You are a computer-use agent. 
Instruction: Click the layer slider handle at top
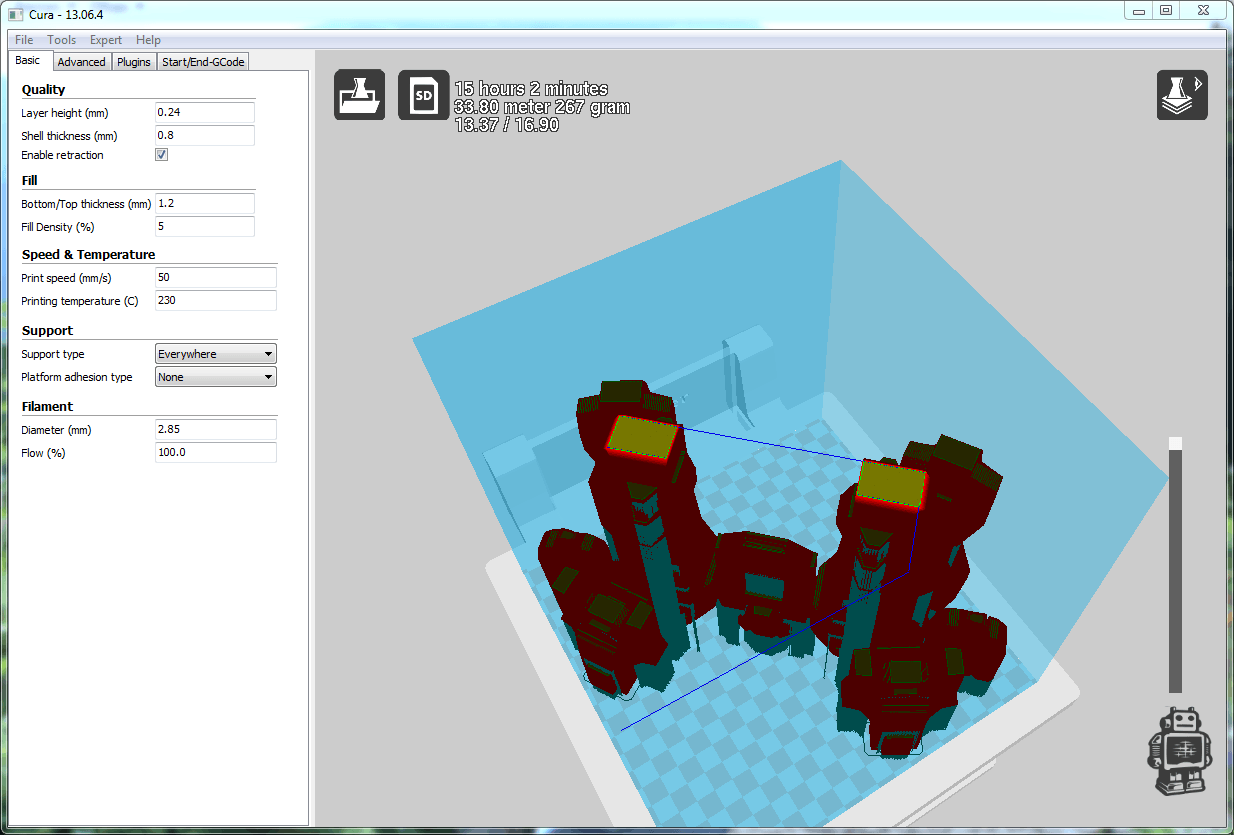(x=1176, y=443)
